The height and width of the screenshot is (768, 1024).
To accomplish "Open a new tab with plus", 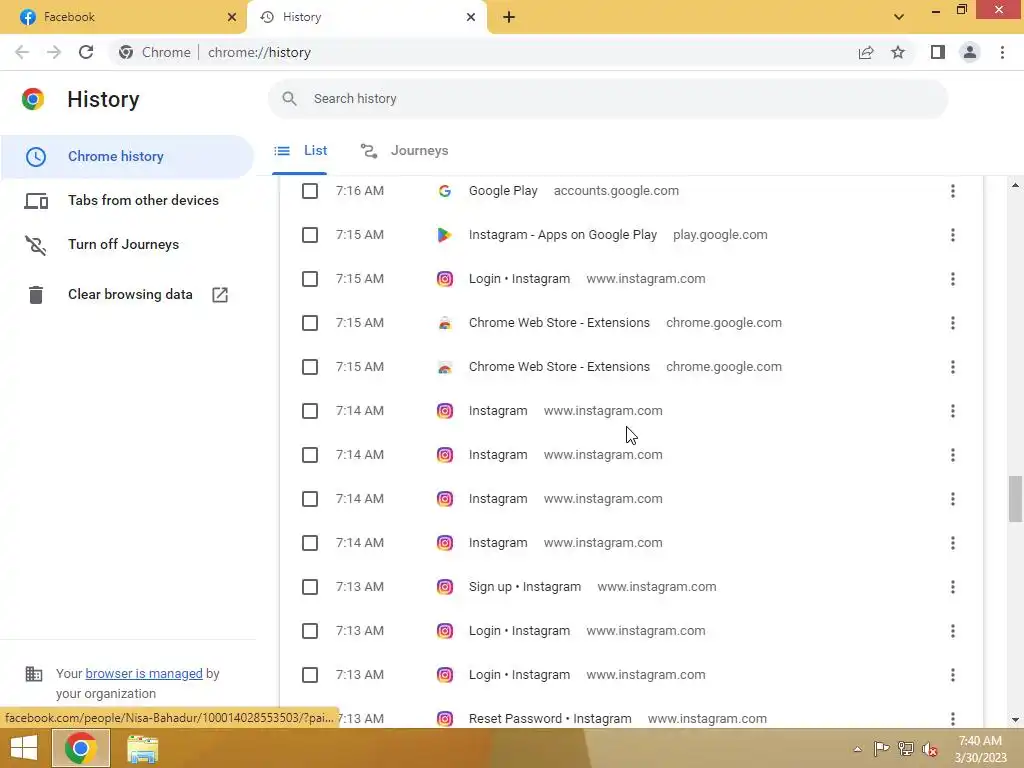I will (509, 17).
